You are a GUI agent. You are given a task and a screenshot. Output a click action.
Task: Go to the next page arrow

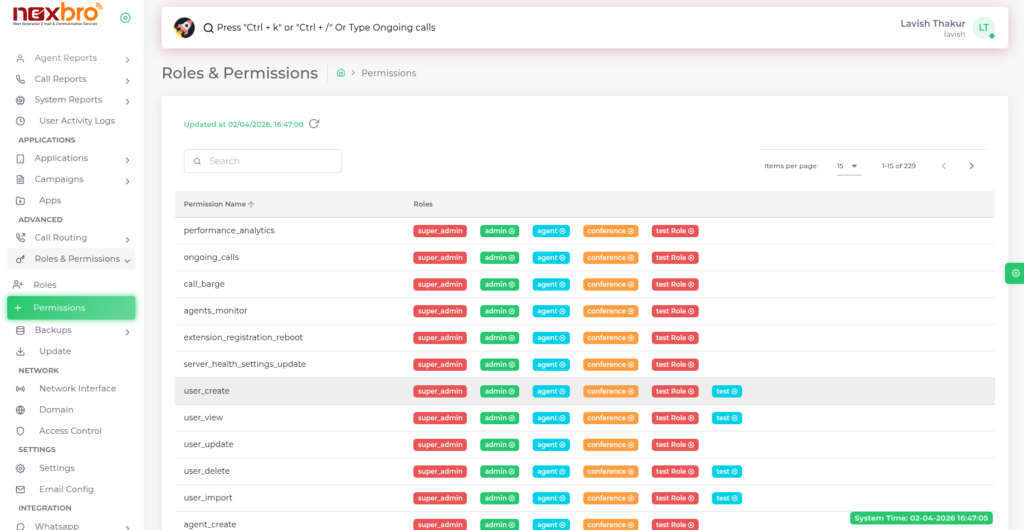point(971,166)
